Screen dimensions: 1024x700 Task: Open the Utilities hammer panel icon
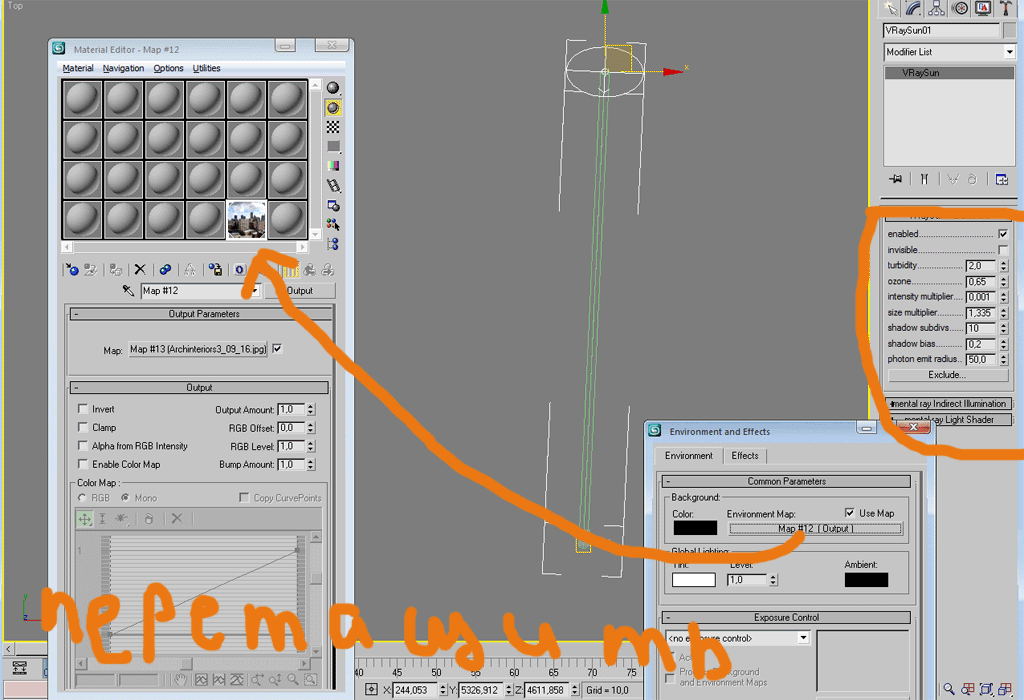pyautogui.click(x=1005, y=8)
